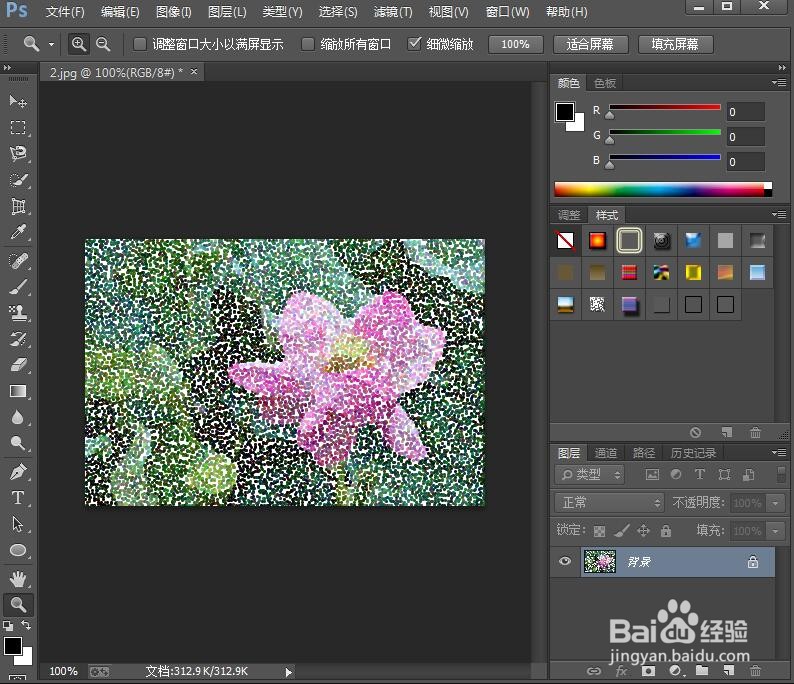This screenshot has height=684, width=794.
Task: Click the 适合屏幕 button
Action: (589, 44)
